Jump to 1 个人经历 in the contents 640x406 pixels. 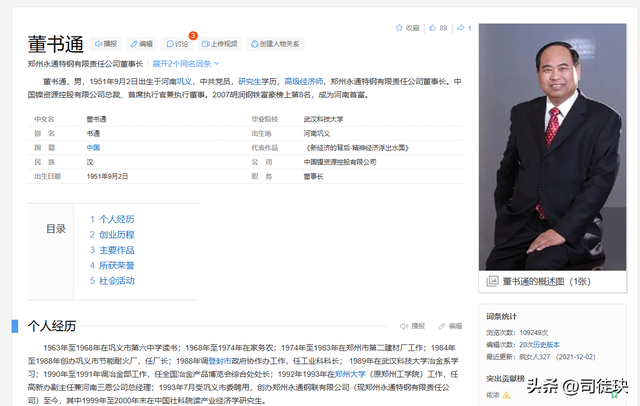tap(112, 219)
